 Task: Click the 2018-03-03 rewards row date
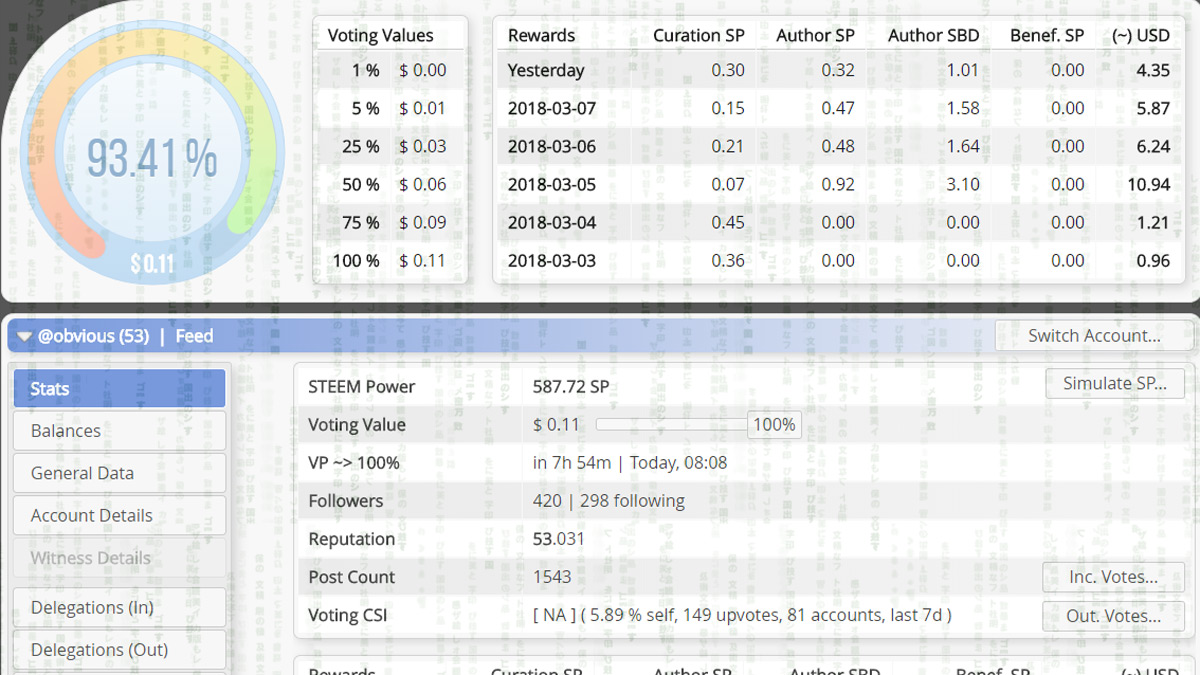552,260
